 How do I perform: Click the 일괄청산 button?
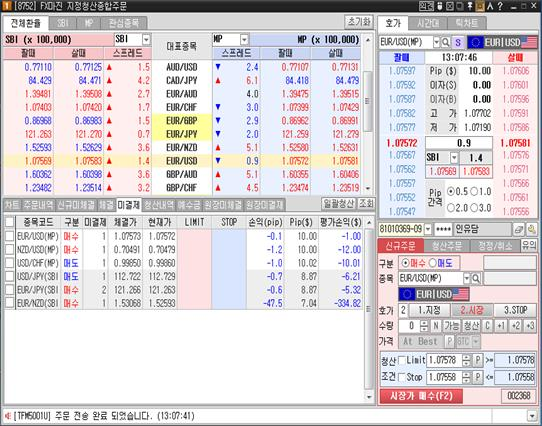(338, 204)
